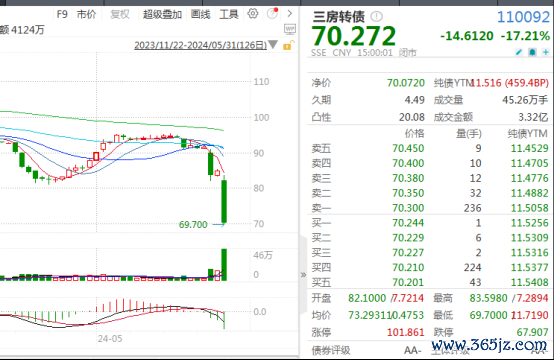Screen dimensions: 554x360
Task: Open the F9 toolbar item
Action: pyautogui.click(x=62, y=14)
